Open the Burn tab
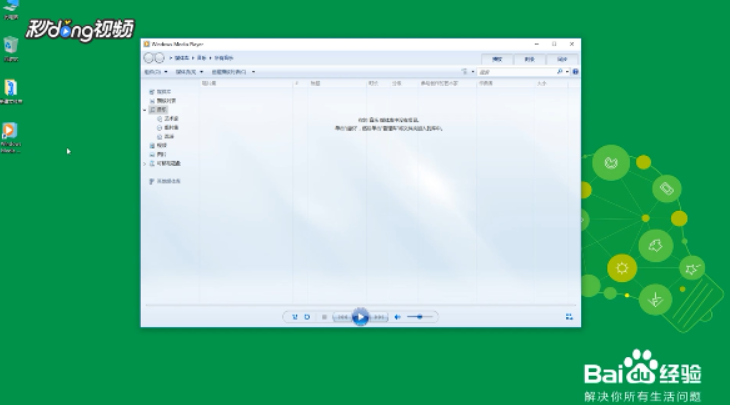 pyautogui.click(x=529, y=59)
